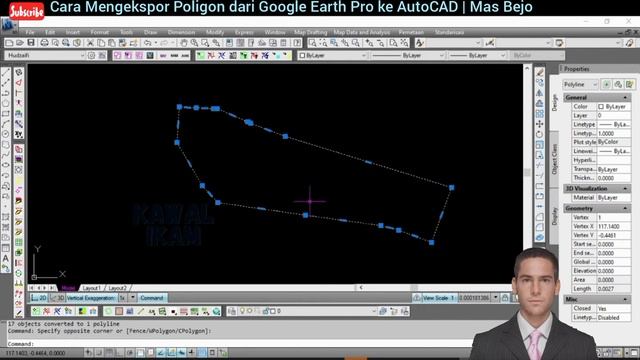Open the Pemetaan menu
This screenshot has width=640, height=360.
pos(411,32)
